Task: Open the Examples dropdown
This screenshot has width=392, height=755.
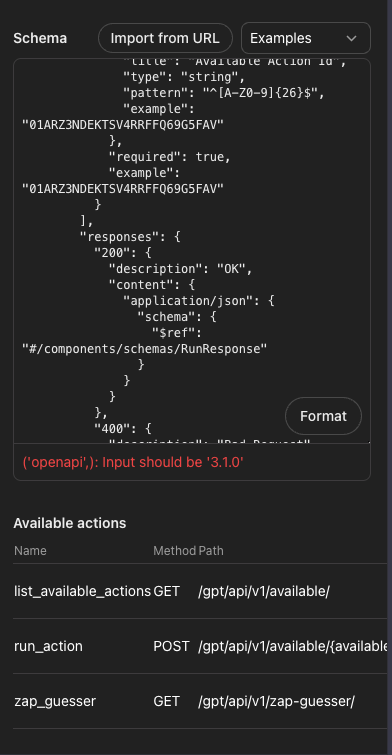Action: (306, 38)
